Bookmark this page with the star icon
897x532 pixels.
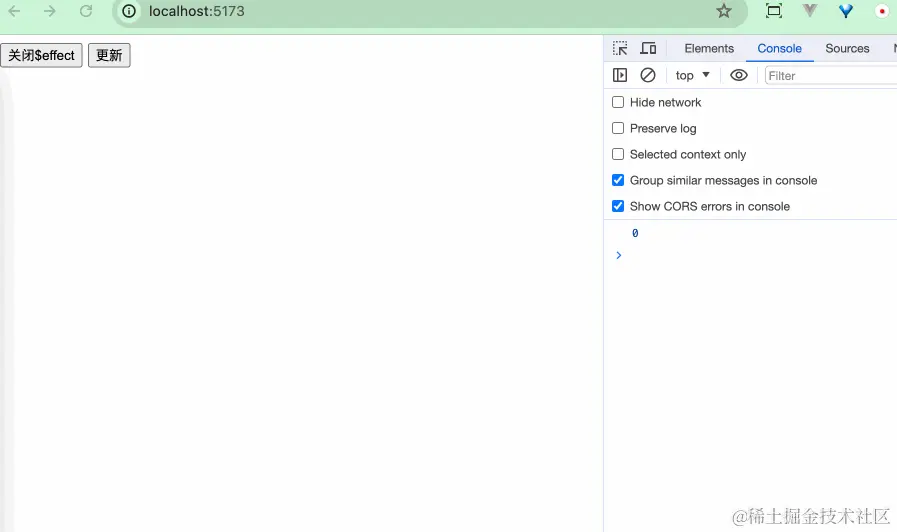724,11
